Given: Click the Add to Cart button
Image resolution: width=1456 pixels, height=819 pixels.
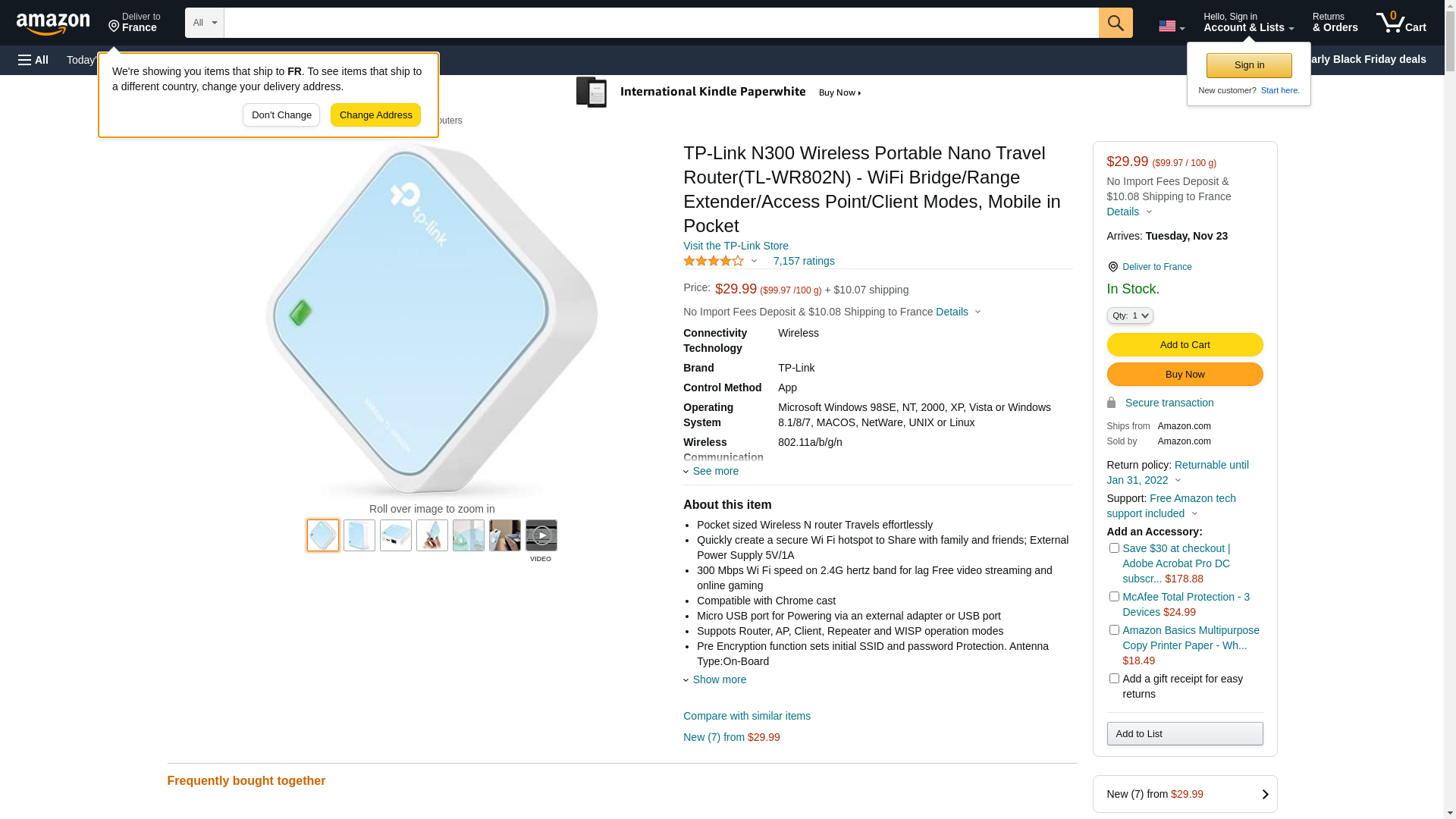Looking at the screenshot, I should (1185, 345).
